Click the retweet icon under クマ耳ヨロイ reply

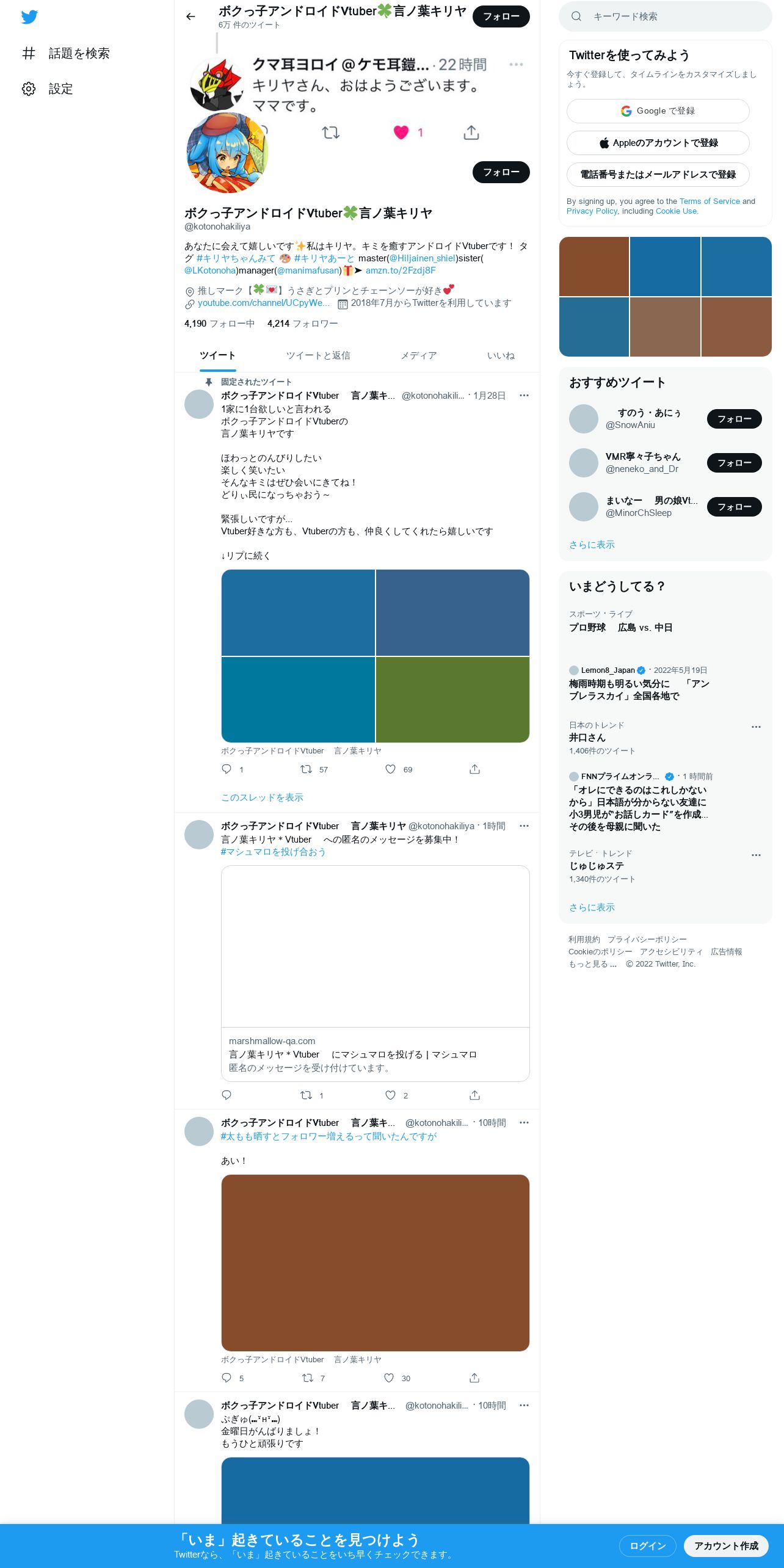331,132
